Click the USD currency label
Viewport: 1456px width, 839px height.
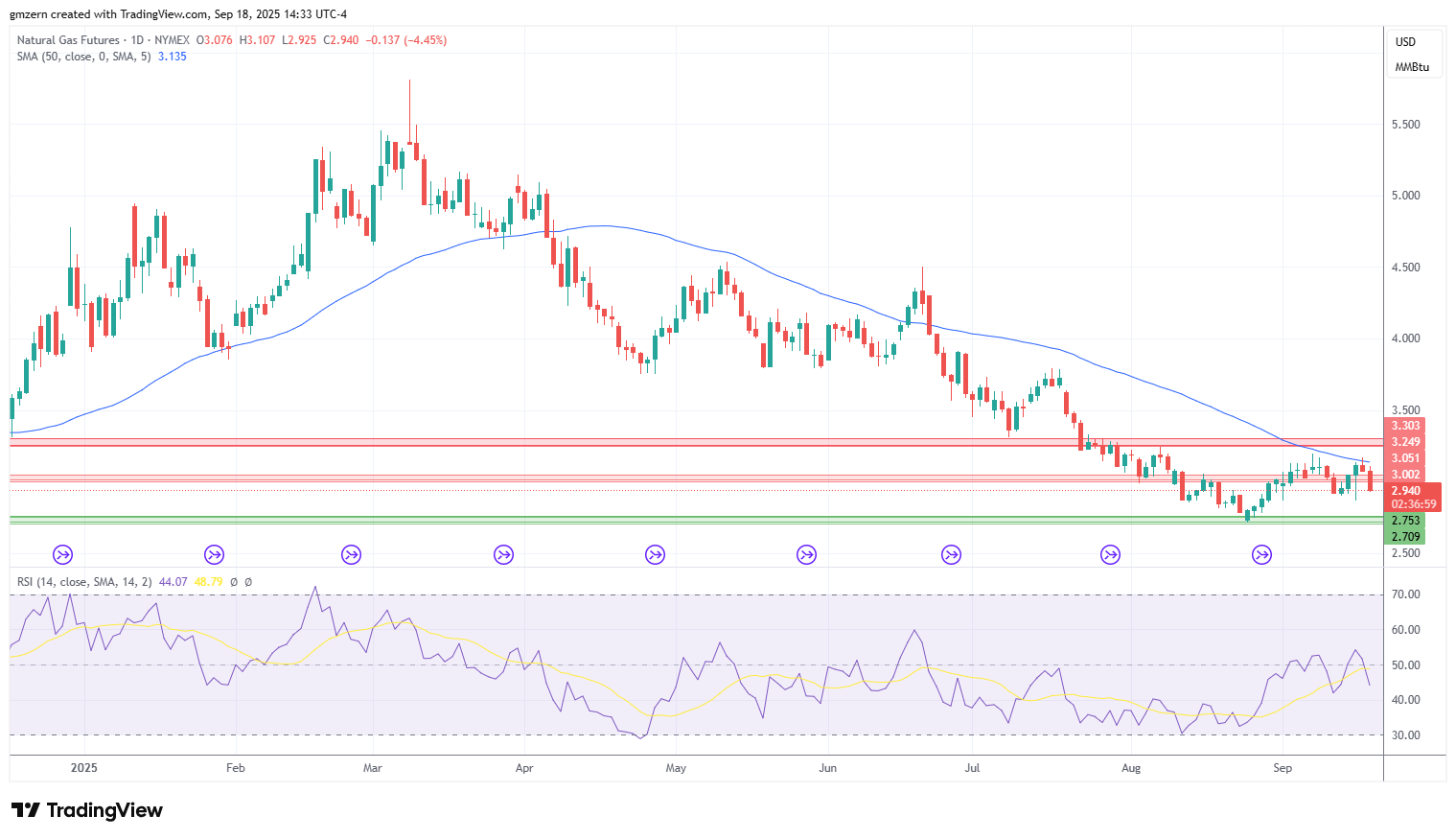[x=1405, y=42]
